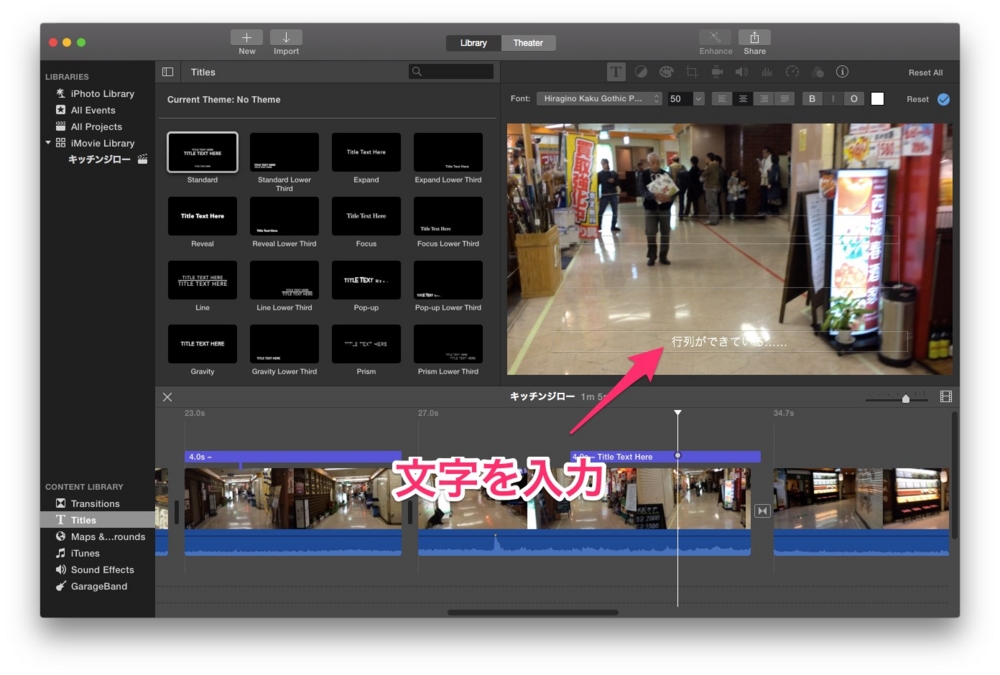Switch to the Theater tab
Screen dimensions: 1000x675
528,43
